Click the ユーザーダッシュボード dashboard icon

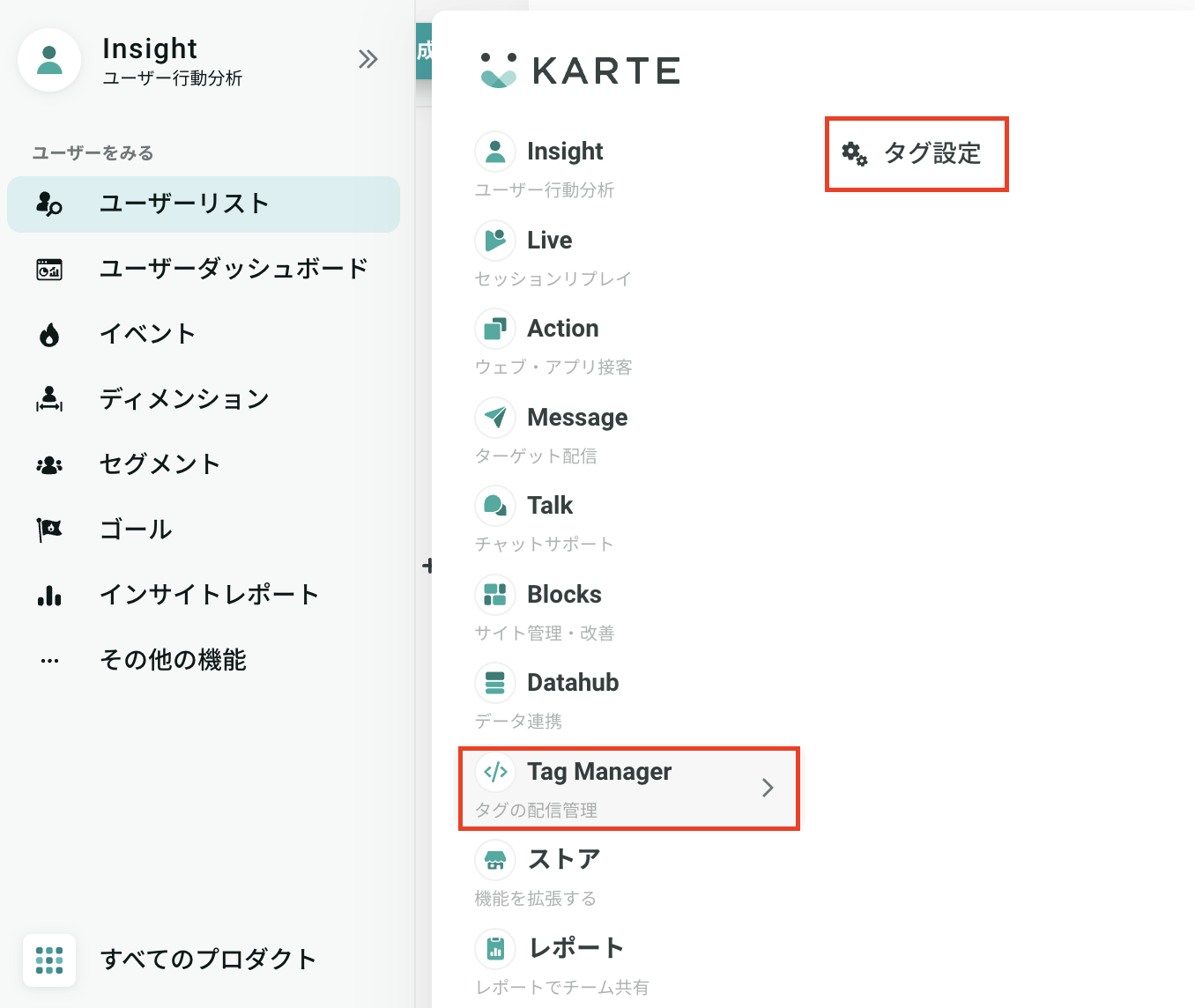click(x=49, y=270)
